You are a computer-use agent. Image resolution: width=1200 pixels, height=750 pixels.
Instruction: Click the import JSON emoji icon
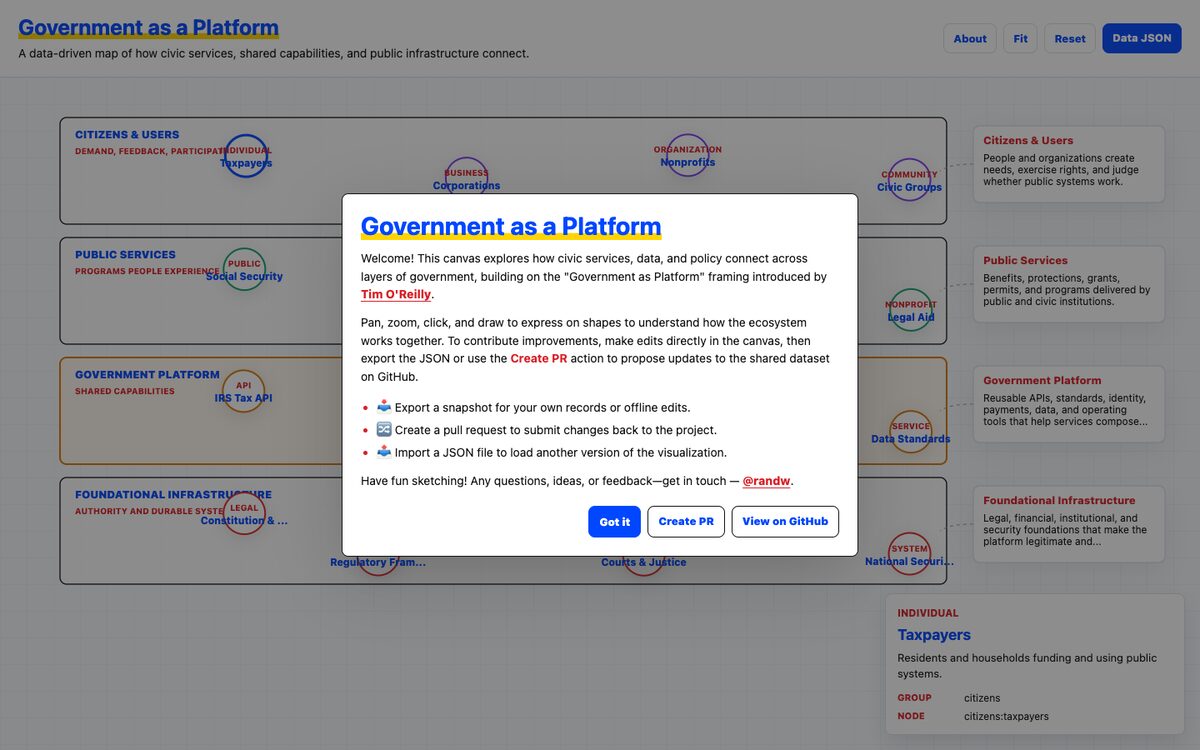[384, 452]
